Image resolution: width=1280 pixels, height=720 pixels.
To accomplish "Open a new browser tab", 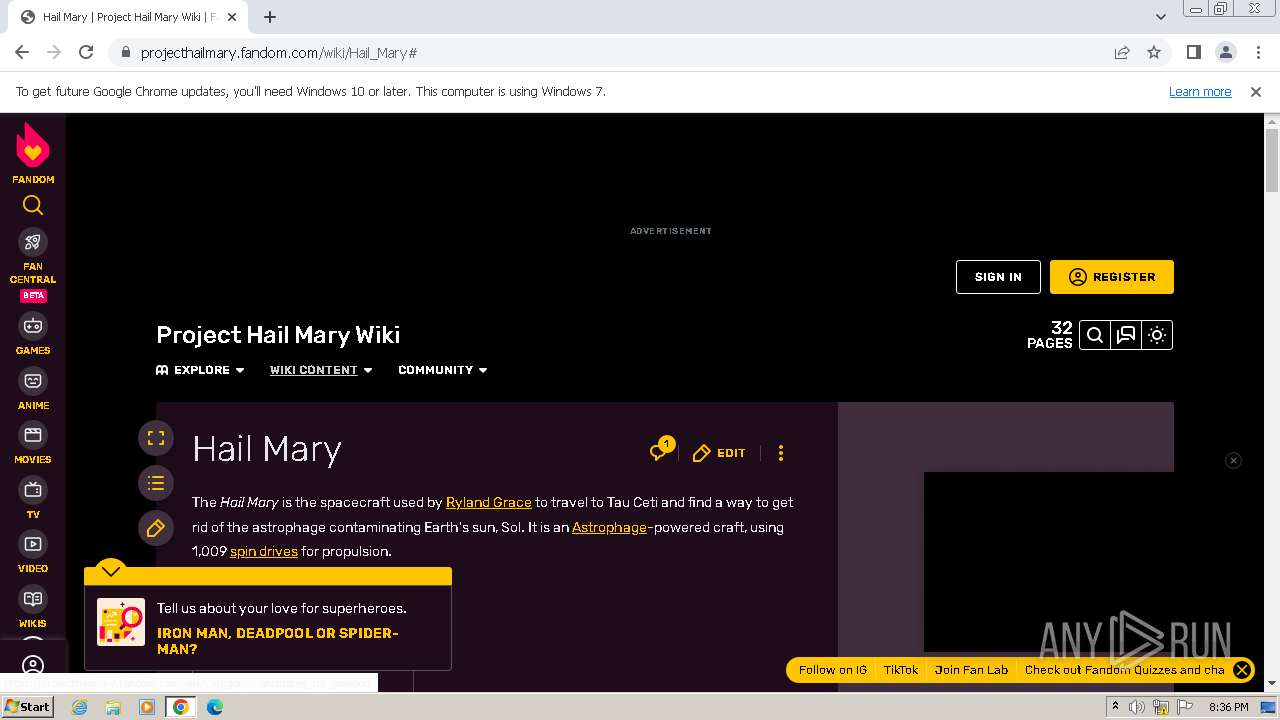I will [x=270, y=17].
